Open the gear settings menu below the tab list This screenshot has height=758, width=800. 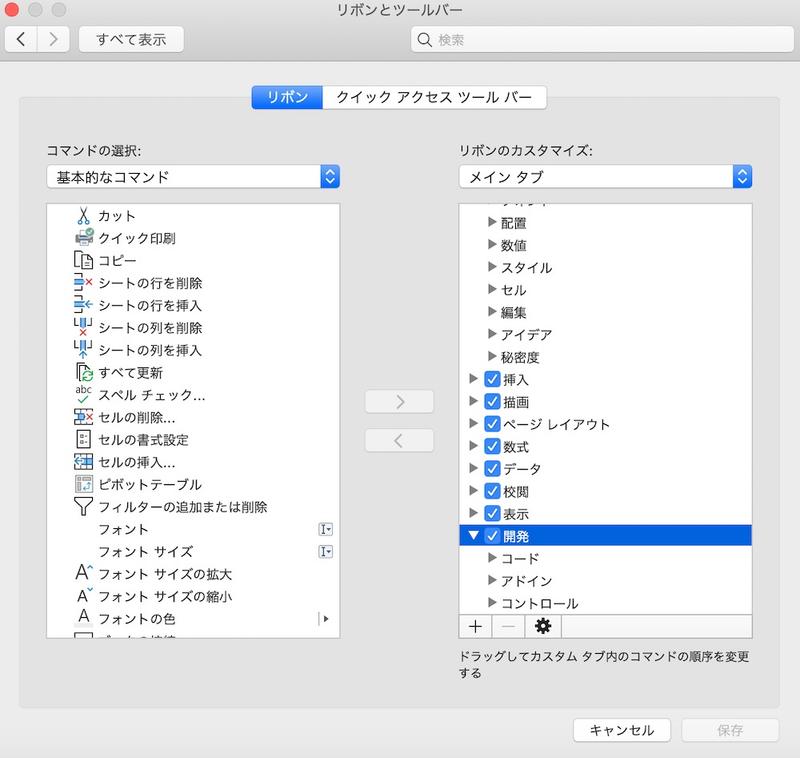543,626
